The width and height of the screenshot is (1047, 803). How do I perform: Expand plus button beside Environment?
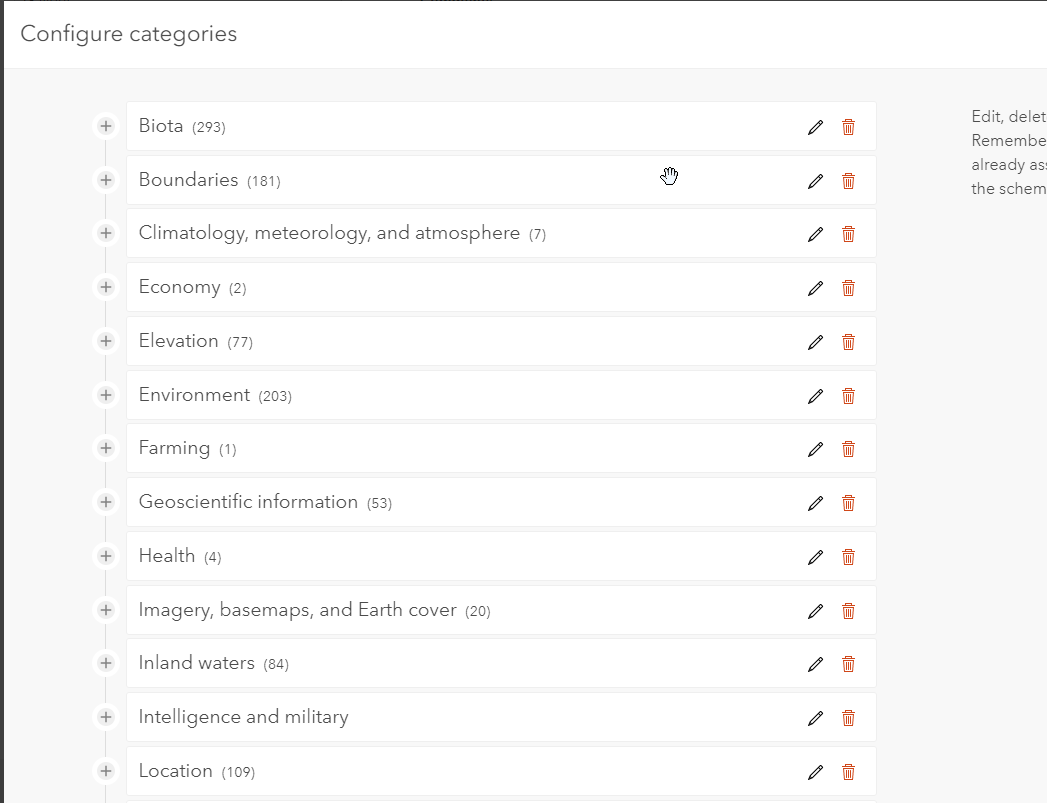click(106, 394)
